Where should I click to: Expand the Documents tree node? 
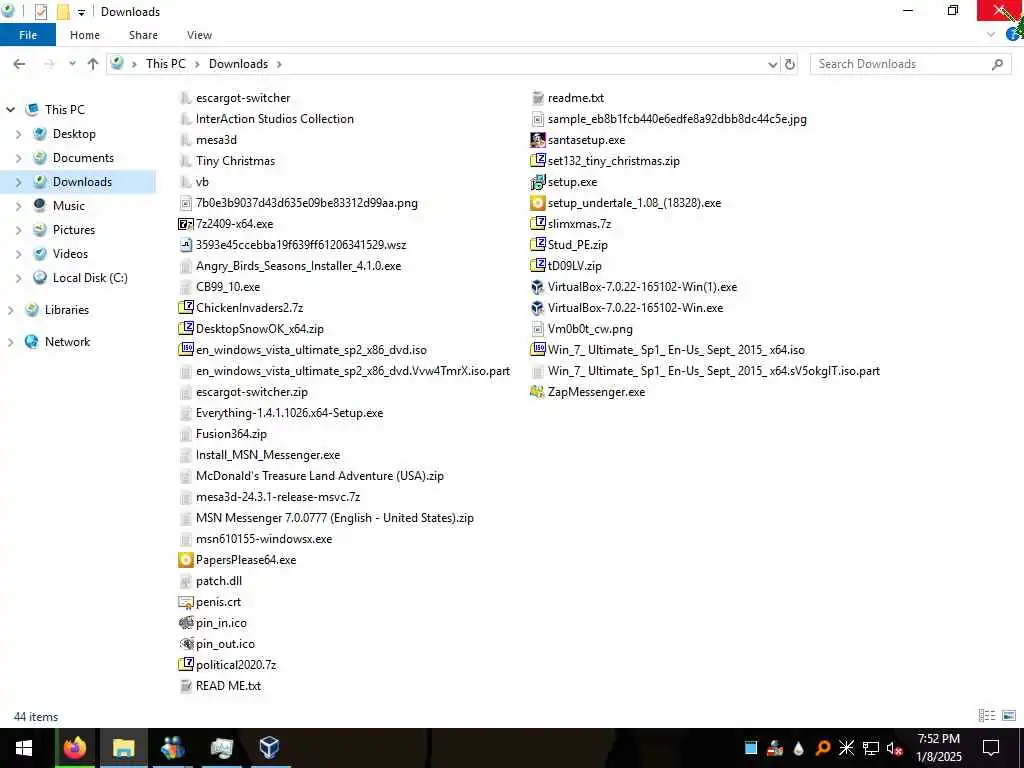pos(18,158)
